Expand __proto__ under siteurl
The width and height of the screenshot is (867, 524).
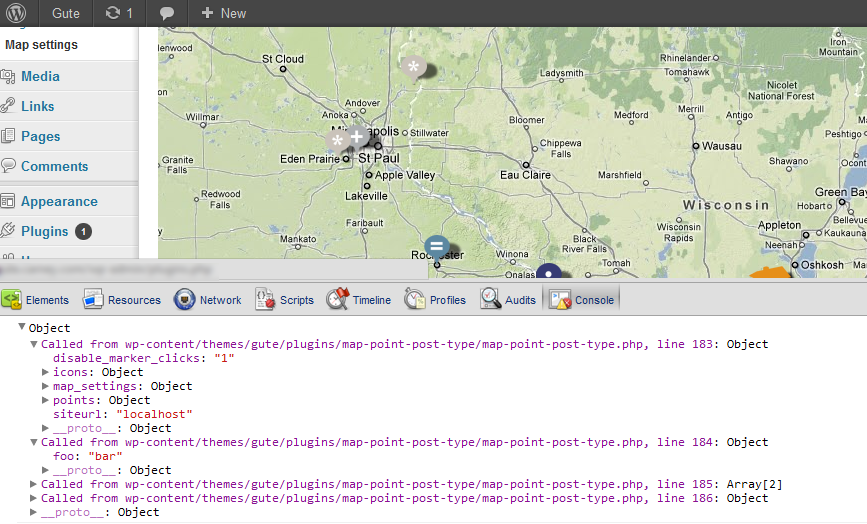pyautogui.click(x=46, y=428)
